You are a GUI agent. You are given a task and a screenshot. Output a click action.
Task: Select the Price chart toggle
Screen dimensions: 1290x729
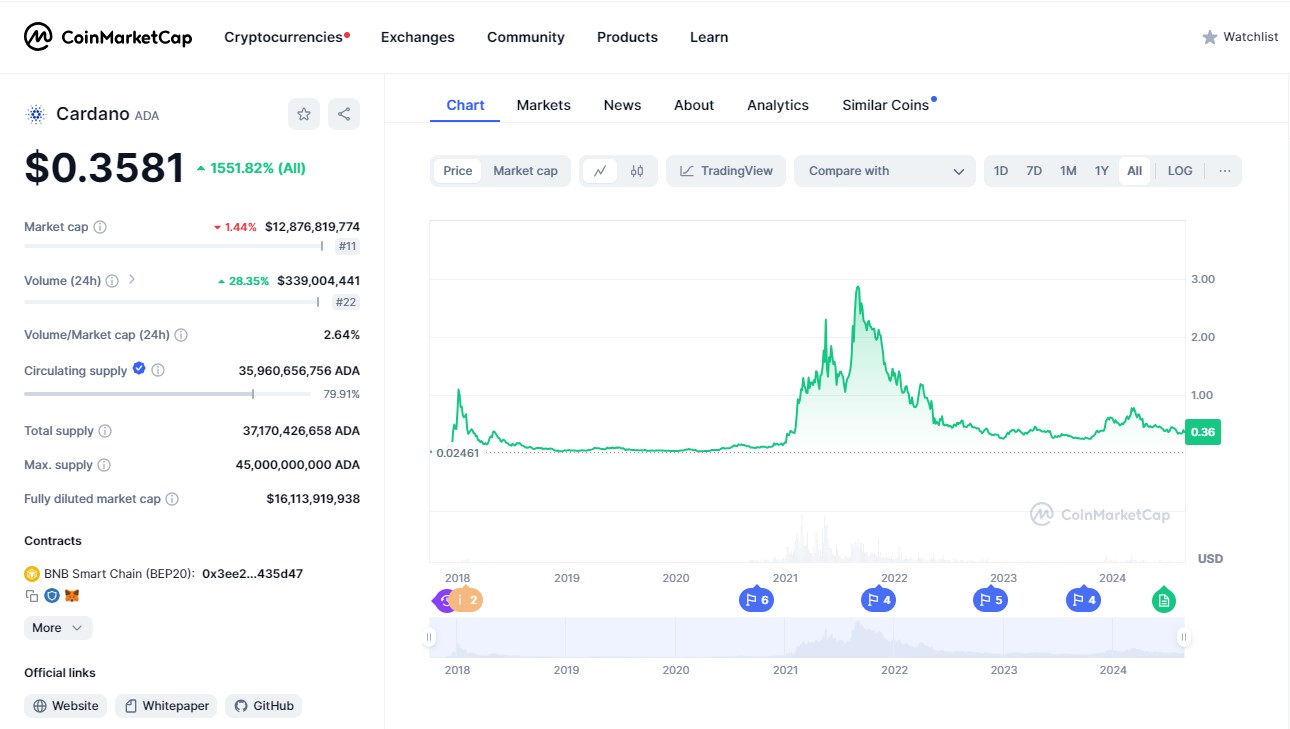pyautogui.click(x=458, y=171)
